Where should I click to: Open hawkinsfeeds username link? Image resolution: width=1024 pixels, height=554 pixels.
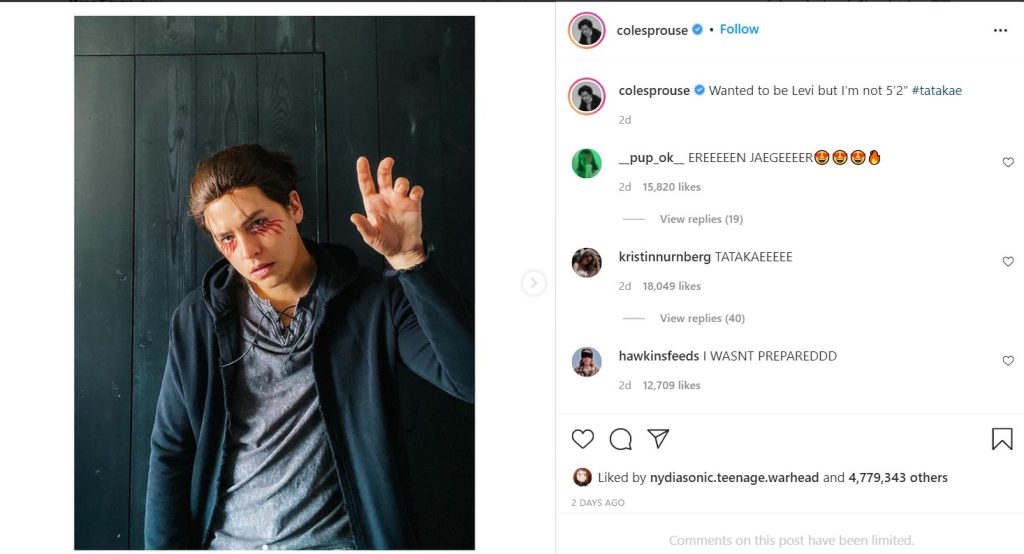pyautogui.click(x=659, y=356)
